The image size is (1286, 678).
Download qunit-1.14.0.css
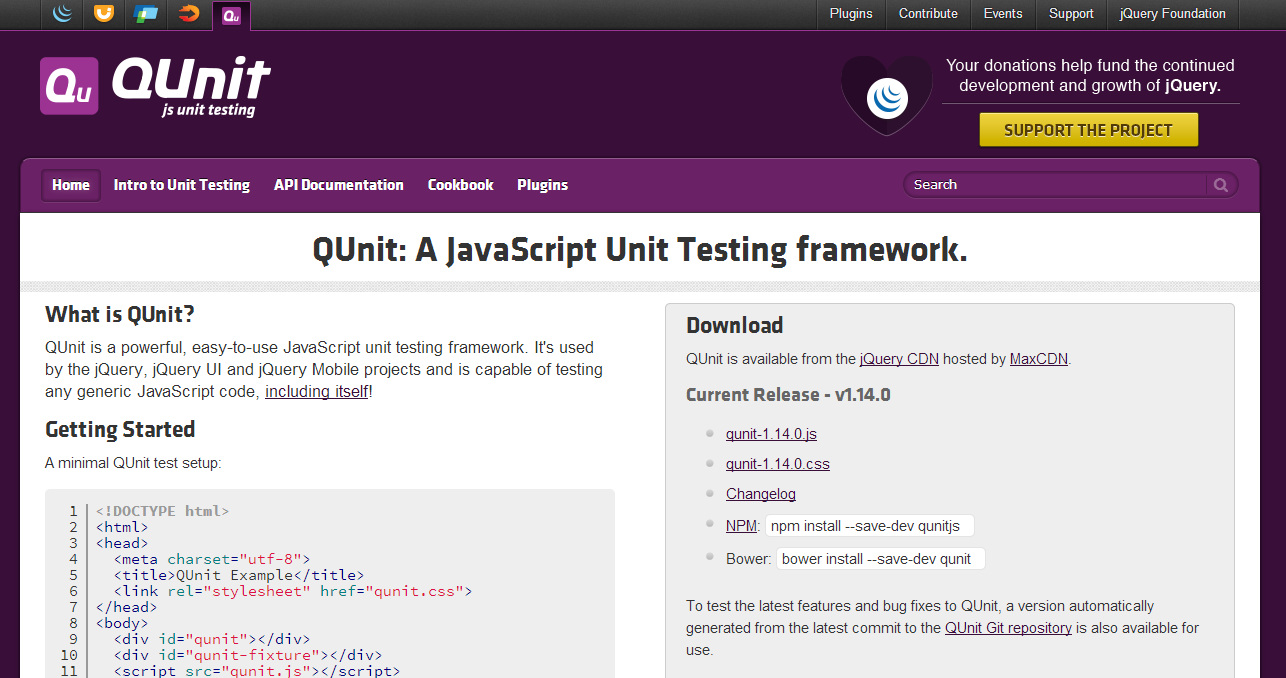click(778, 464)
